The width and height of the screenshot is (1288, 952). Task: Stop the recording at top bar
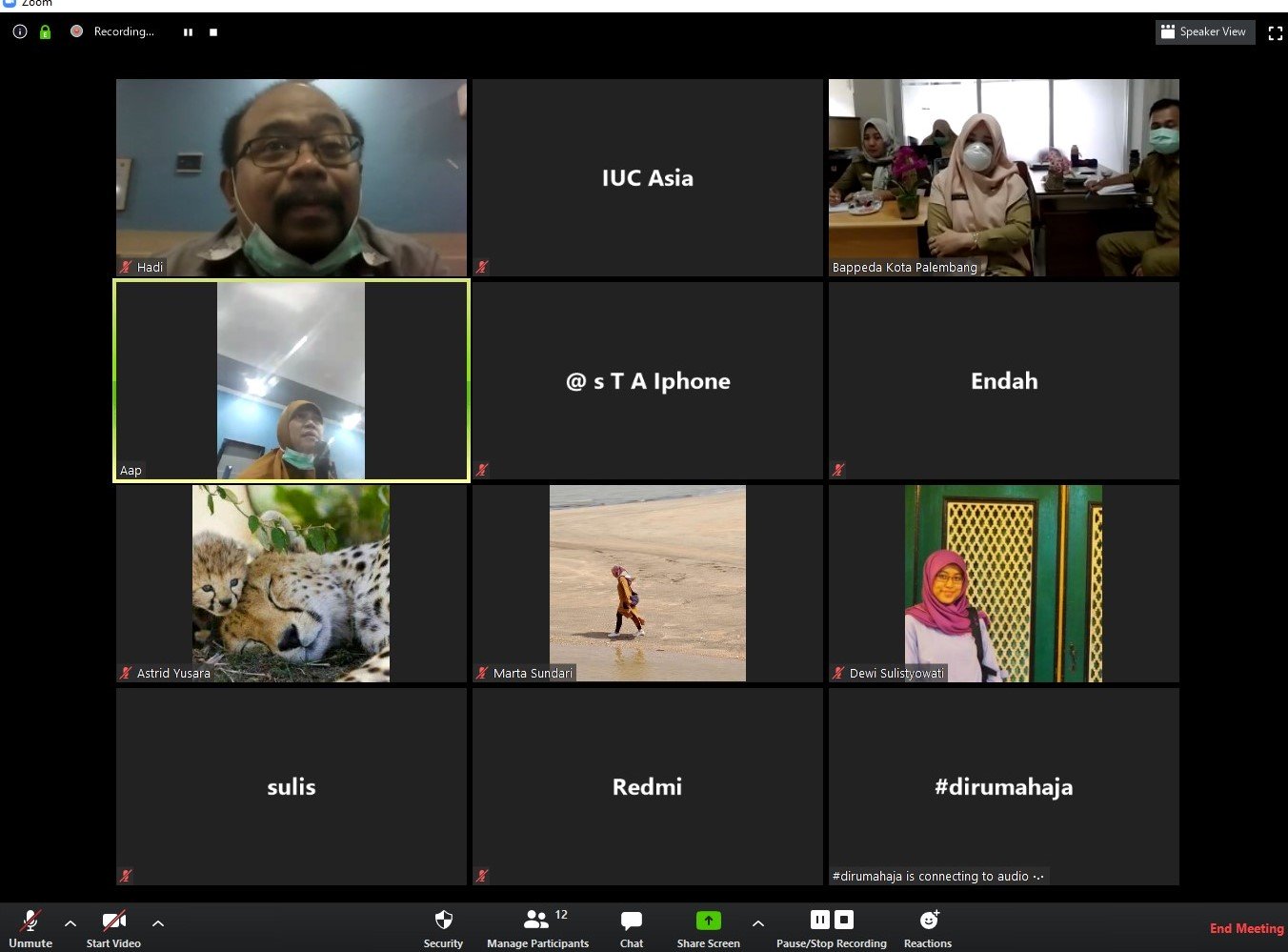coord(213,32)
